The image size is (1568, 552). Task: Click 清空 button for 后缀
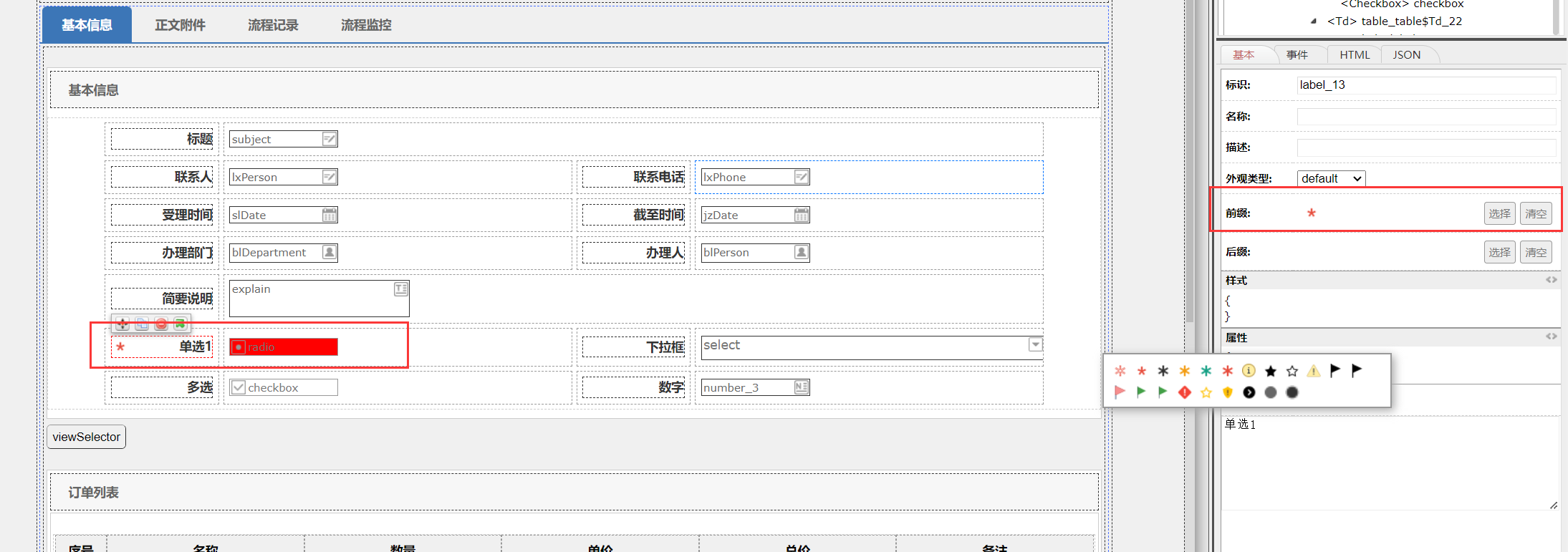[1536, 252]
